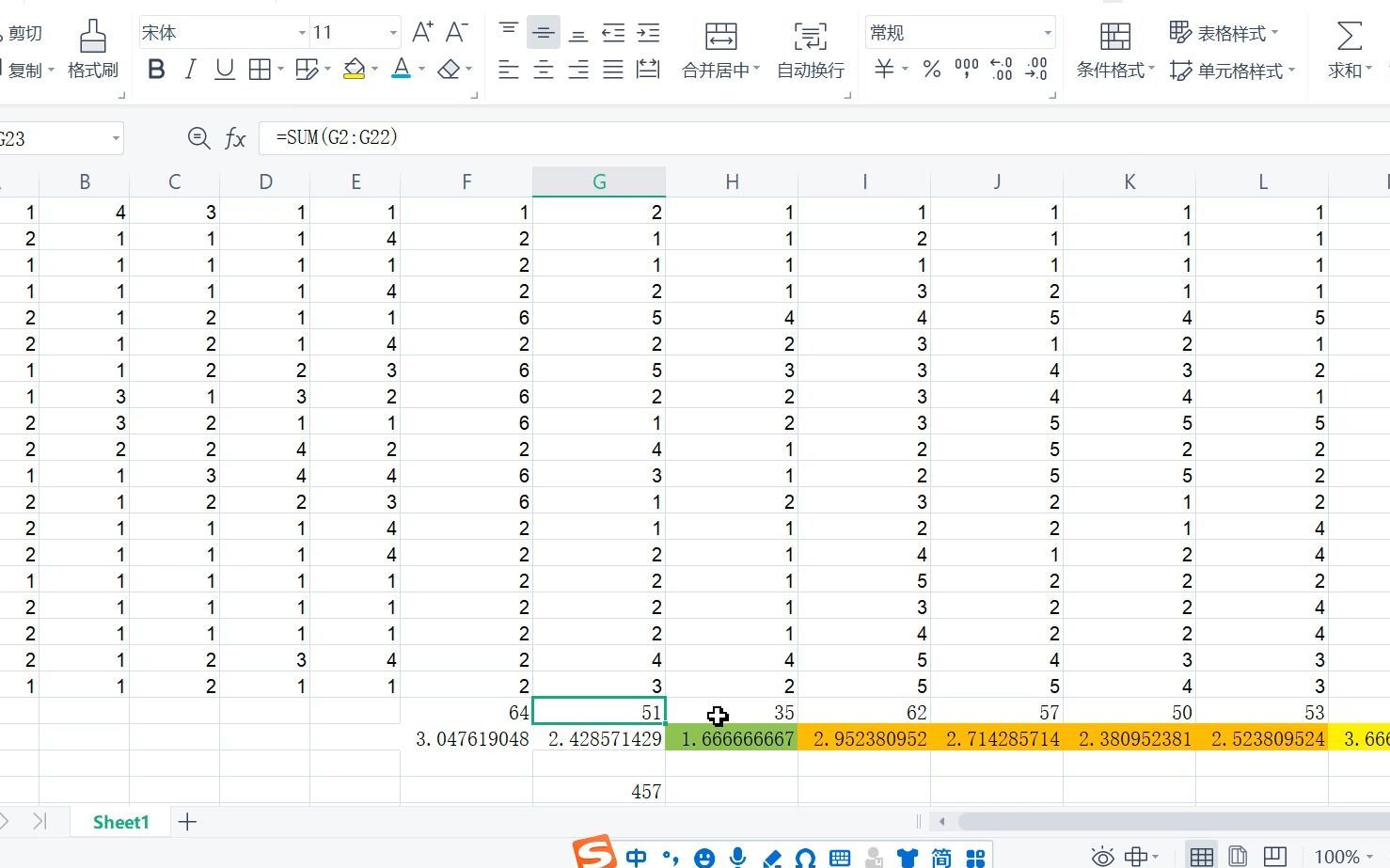This screenshot has height=868, width=1390.
Task: Click the horizontal scrollbar left arrow
Action: (941, 821)
